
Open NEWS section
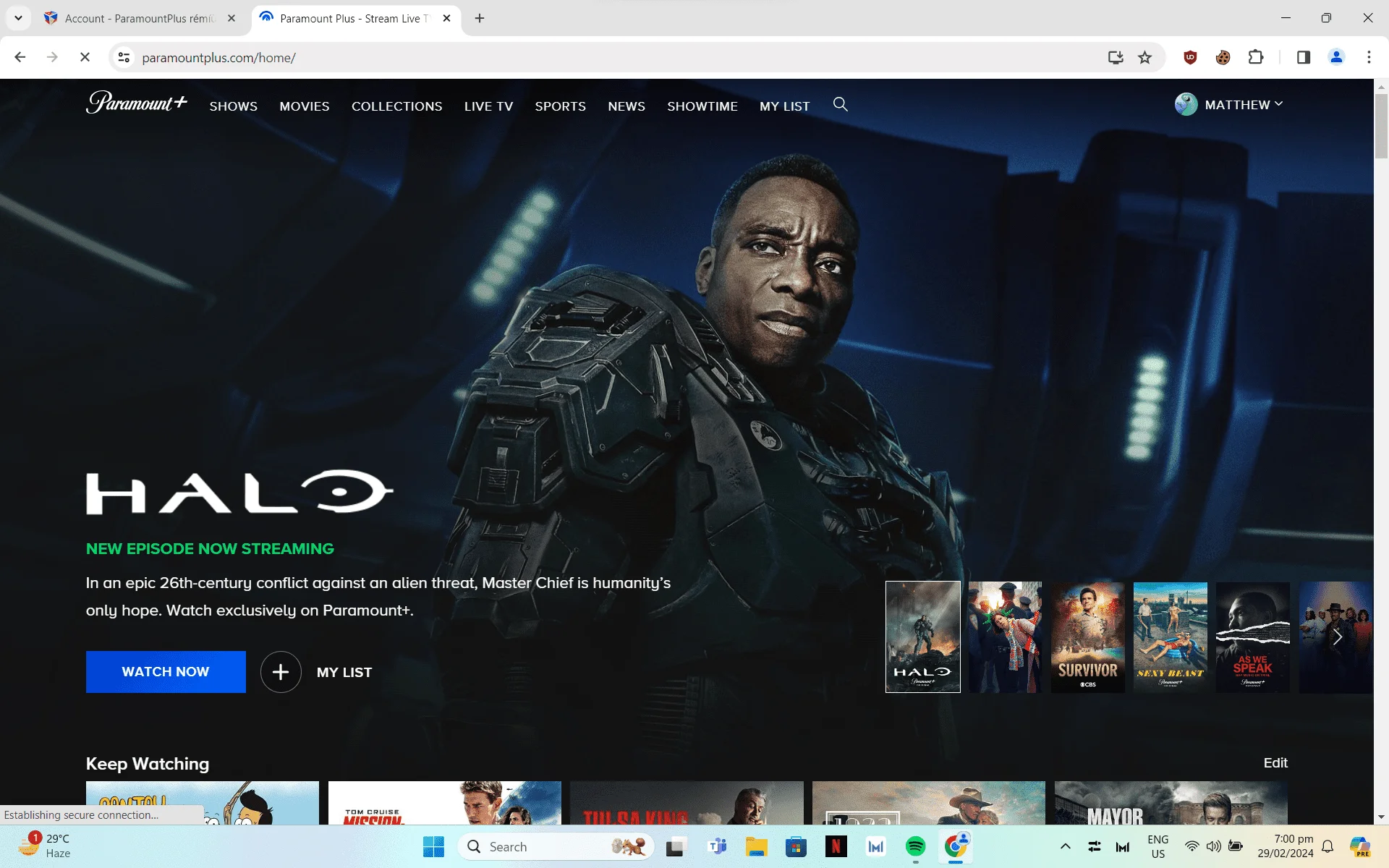tap(626, 106)
